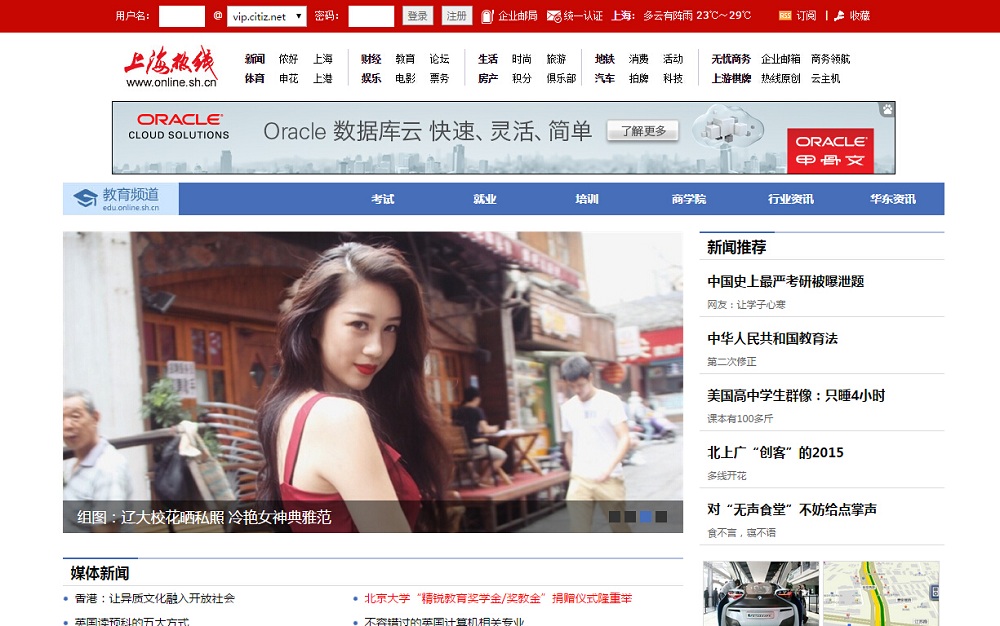
Task: Click the 申花 link
Action: pyautogui.click(x=288, y=78)
